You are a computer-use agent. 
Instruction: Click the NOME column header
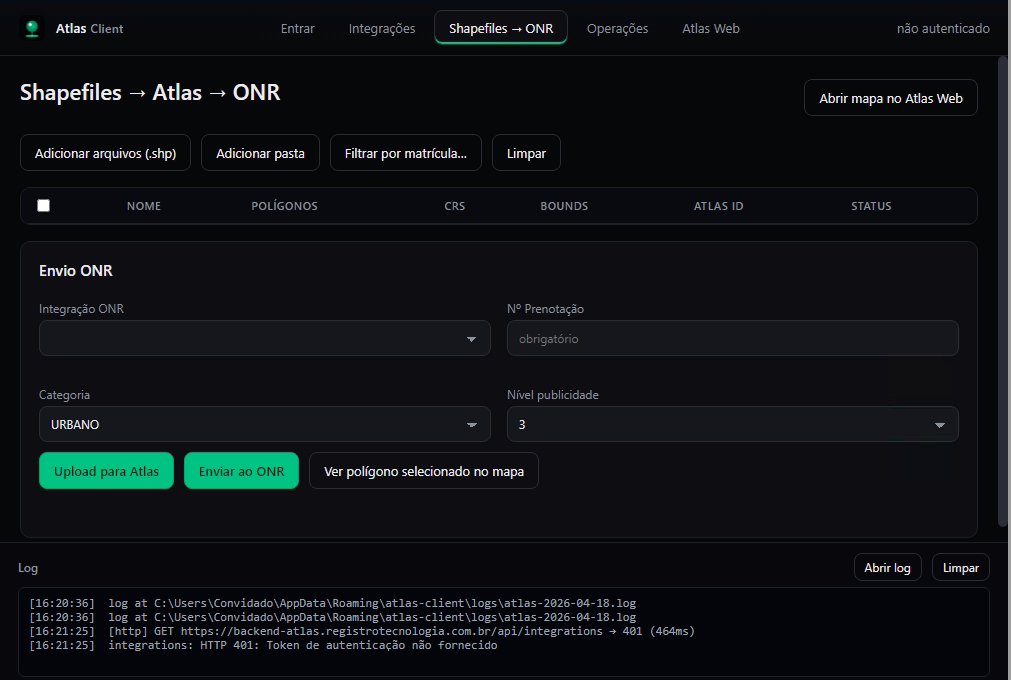[x=144, y=206]
